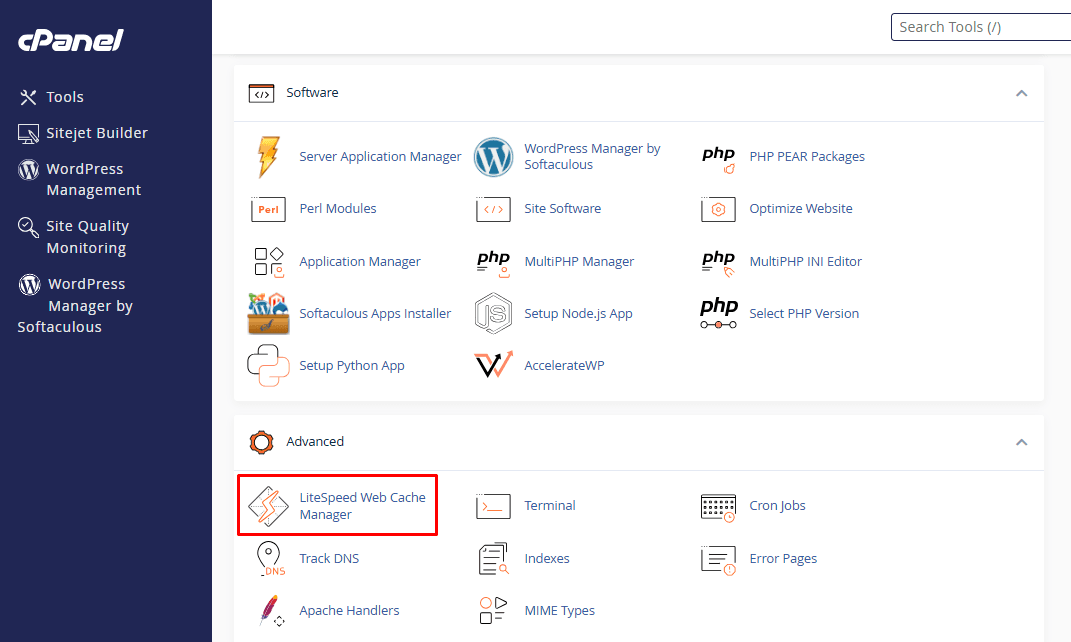Click the Error Pages link
This screenshot has height=642, width=1071.
pos(783,559)
